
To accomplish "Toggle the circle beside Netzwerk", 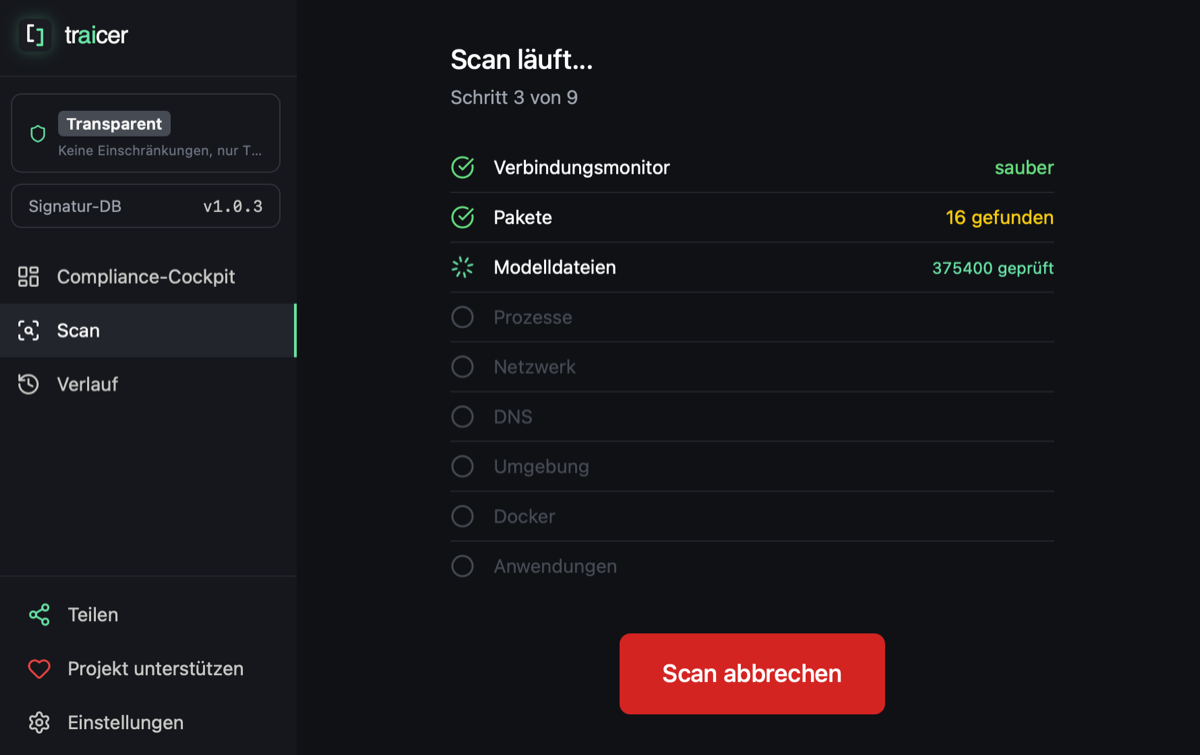I will [x=462, y=366].
